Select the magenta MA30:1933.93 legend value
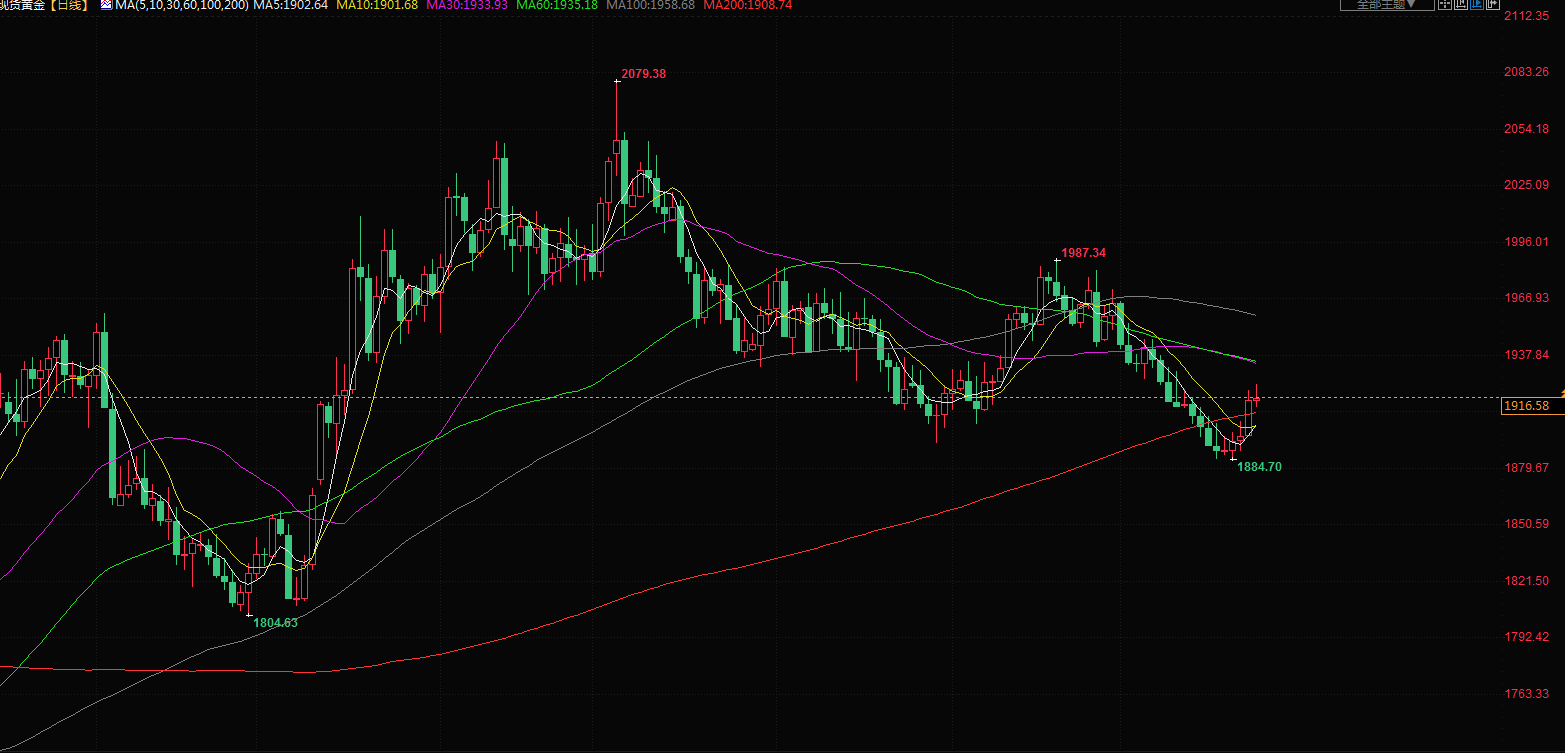 click(x=467, y=5)
